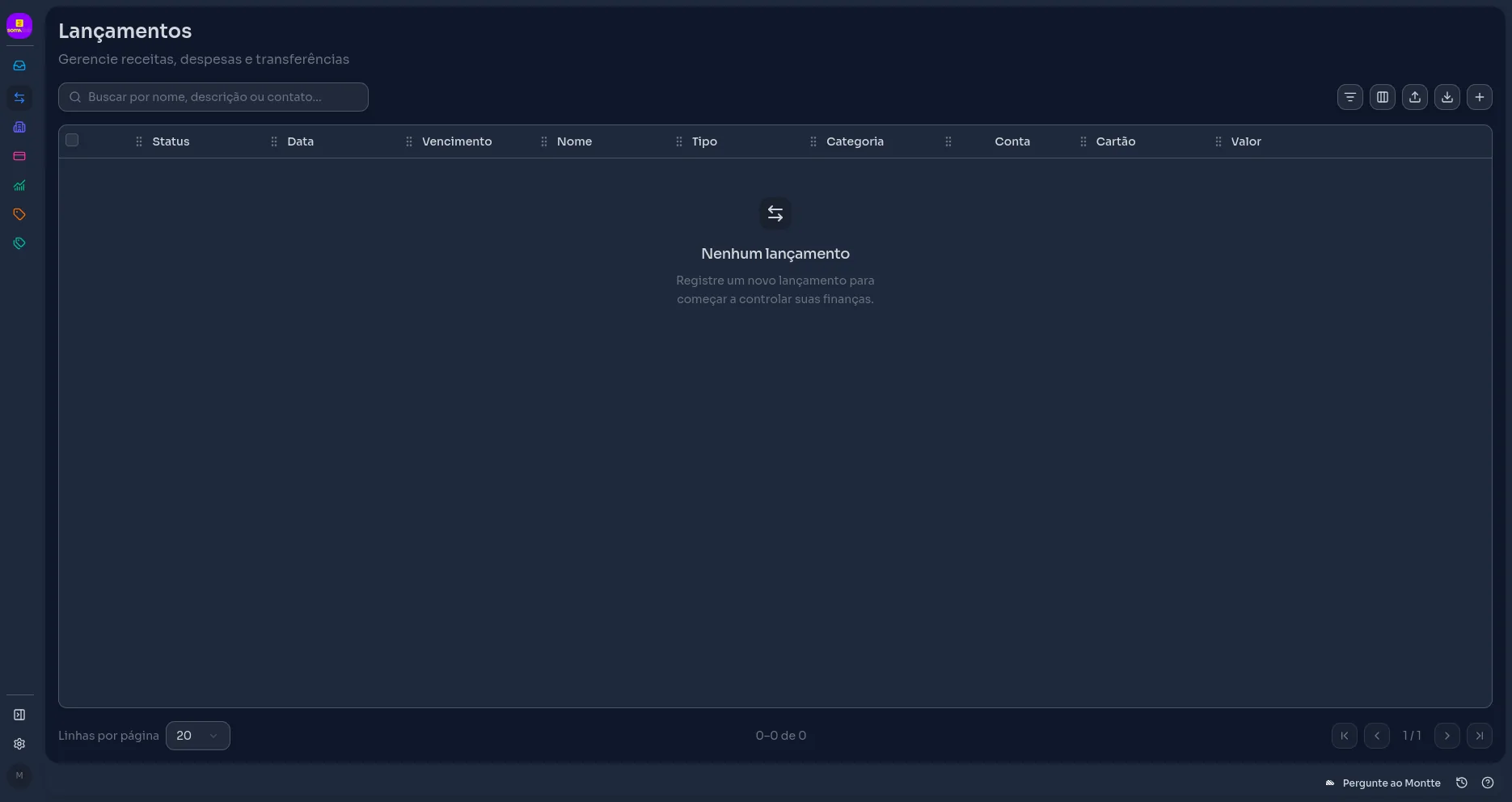
Task: Click Pergunte ao Montte assistant button
Action: point(1383,783)
